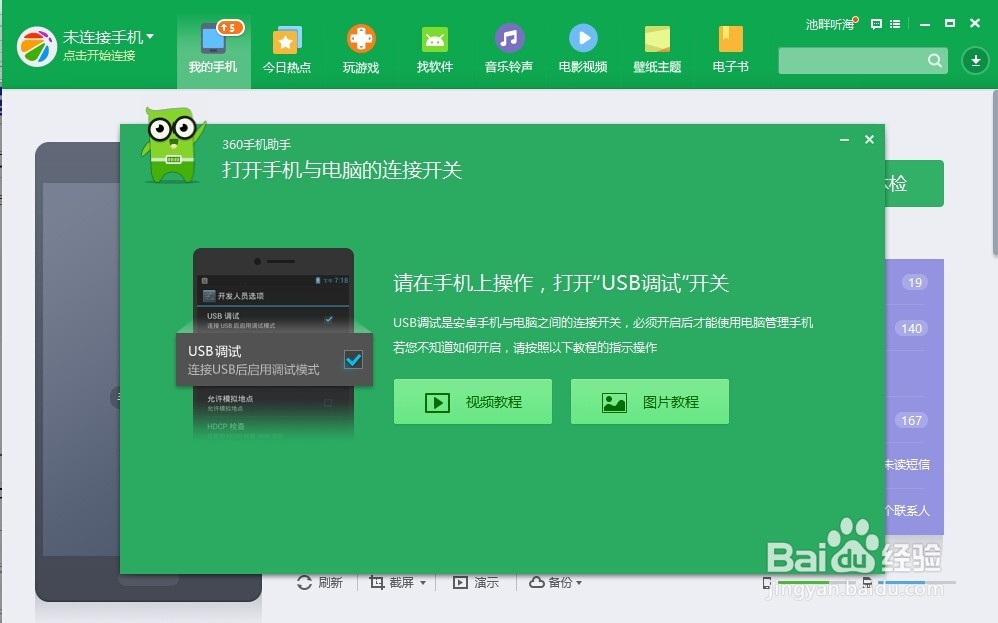Click the 视频教程 button
The height and width of the screenshot is (623, 998).
(473, 402)
